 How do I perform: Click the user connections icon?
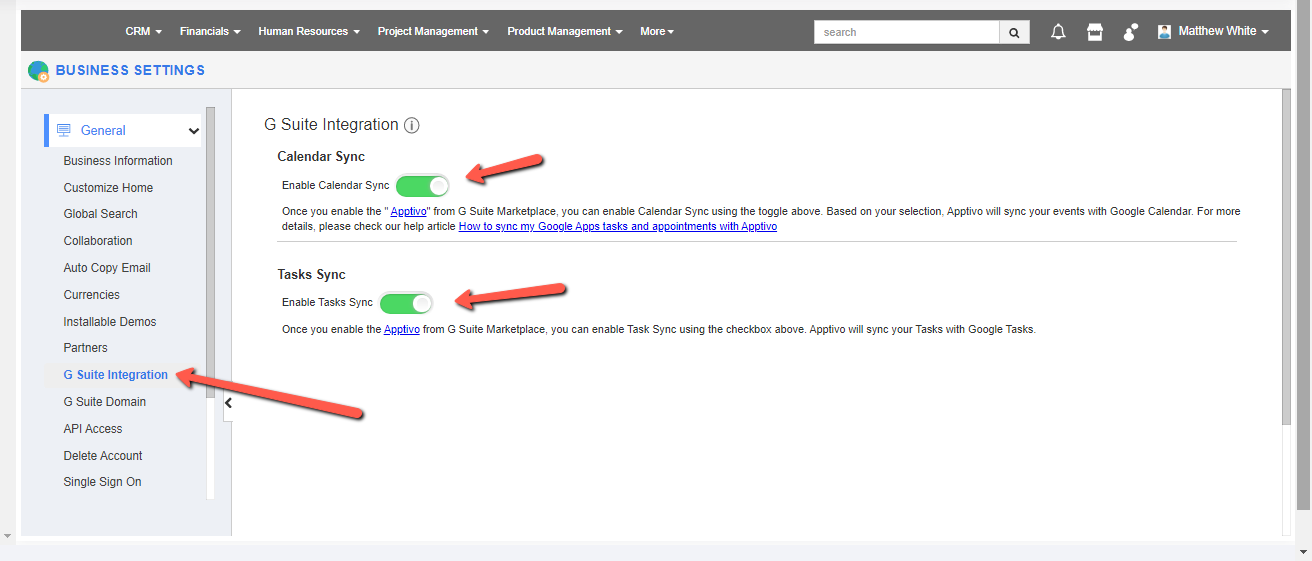[x=1130, y=32]
